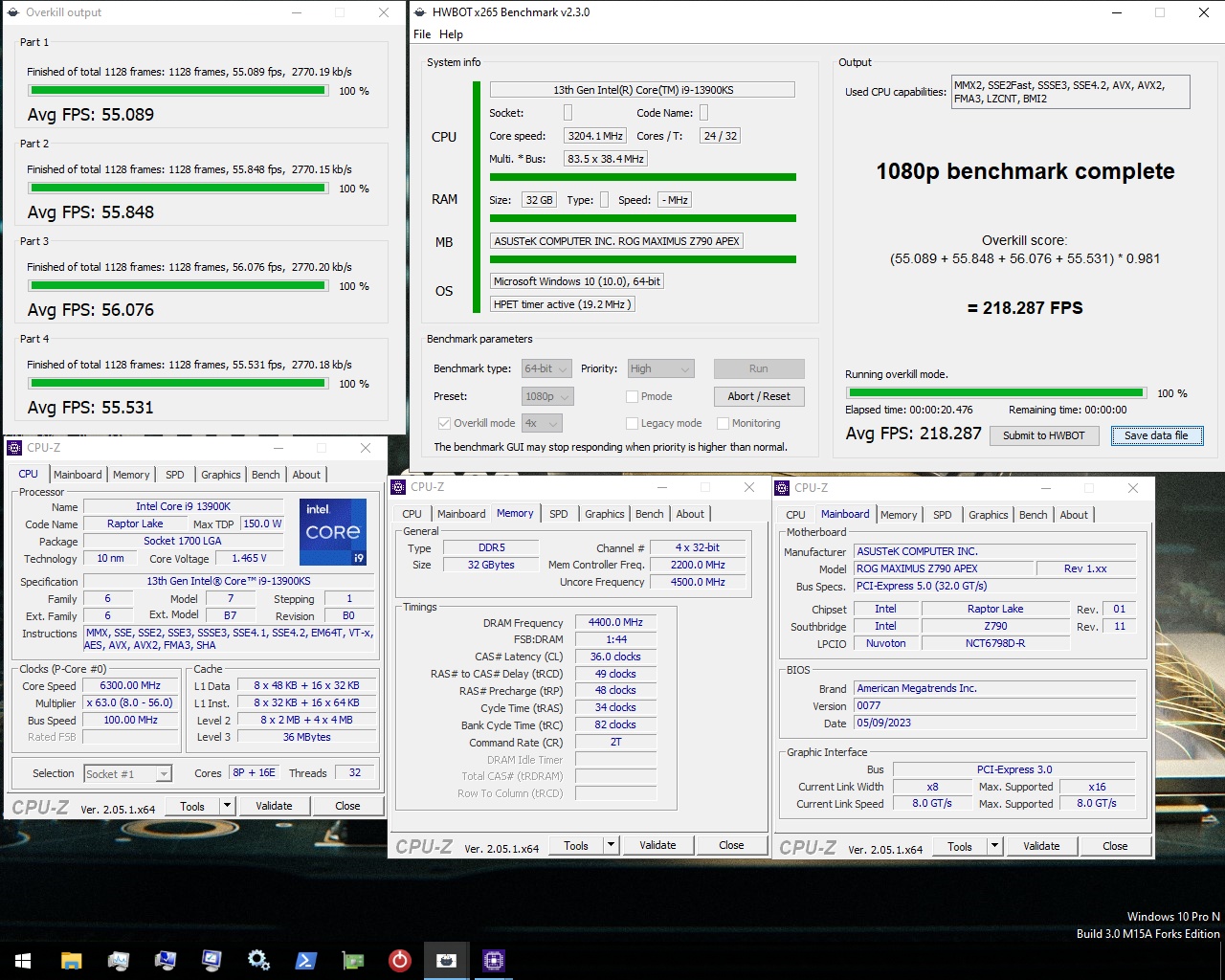This screenshot has width=1225, height=980.
Task: Click the CPU-Z icon in the Memory tab window title
Action: 398,486
